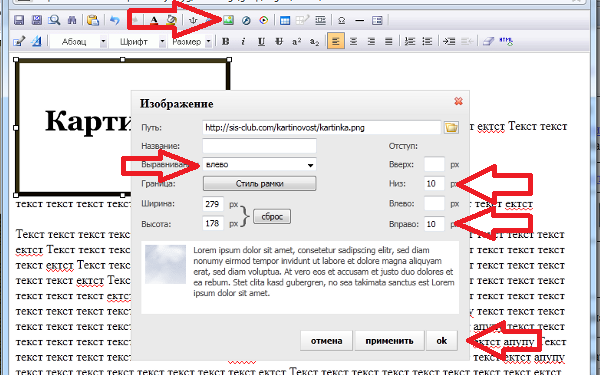Click the Вправо right margin field

click(434, 224)
